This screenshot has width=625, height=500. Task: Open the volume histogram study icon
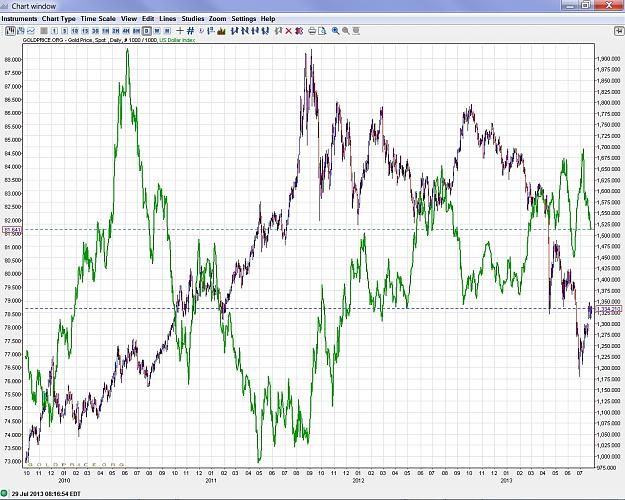[221, 31]
